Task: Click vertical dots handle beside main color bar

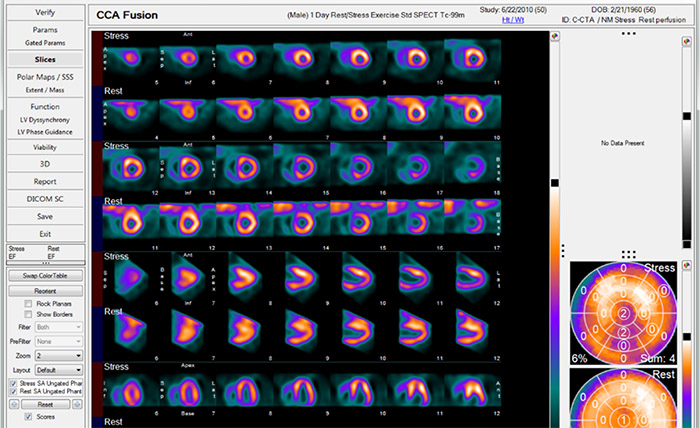Action: click(563, 251)
